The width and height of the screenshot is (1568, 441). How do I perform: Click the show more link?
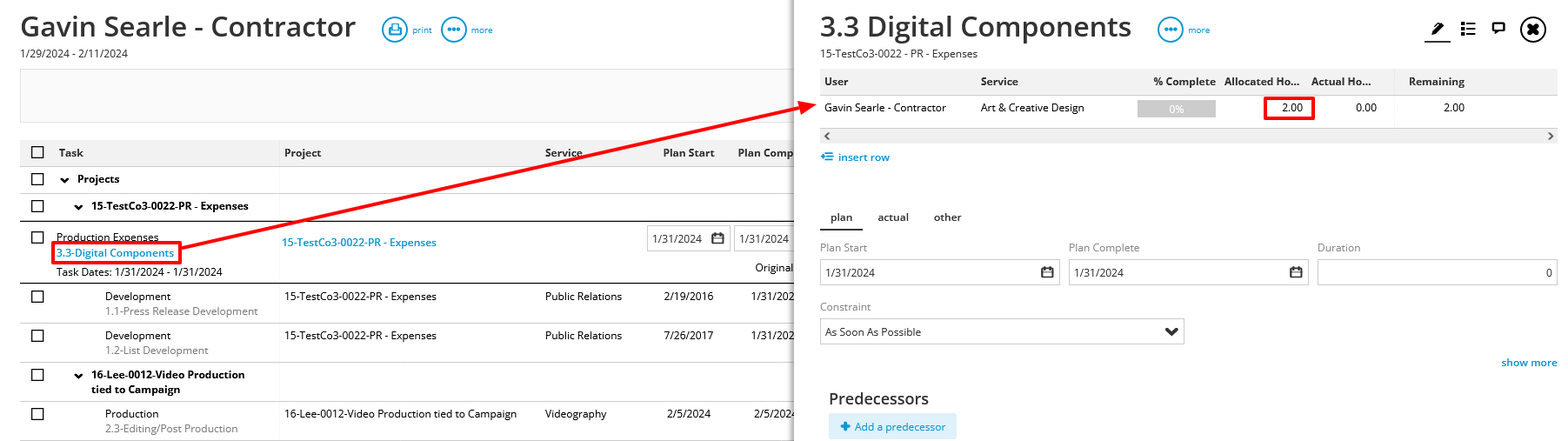click(1529, 363)
